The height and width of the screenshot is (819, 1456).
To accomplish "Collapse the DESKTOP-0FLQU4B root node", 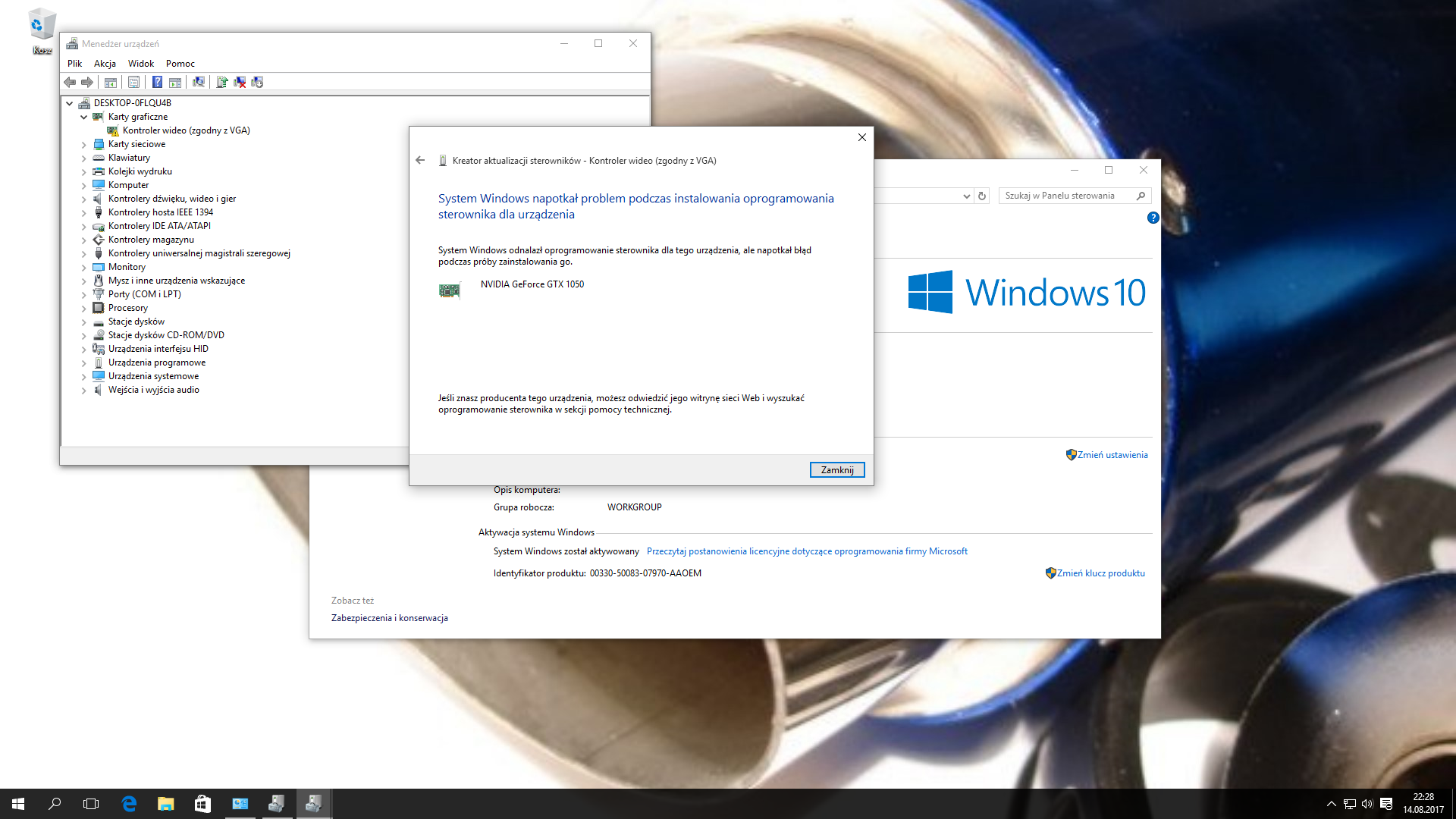I will (x=70, y=103).
